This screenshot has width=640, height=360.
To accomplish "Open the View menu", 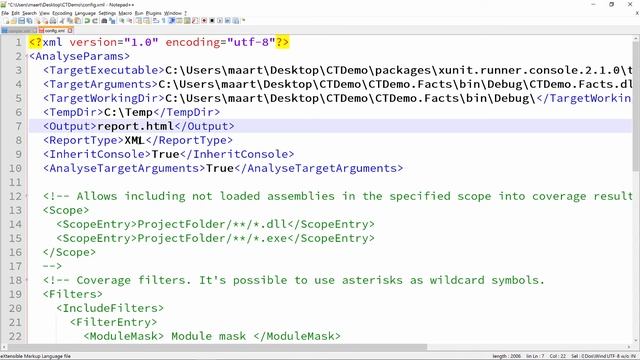I will tap(44, 13).
